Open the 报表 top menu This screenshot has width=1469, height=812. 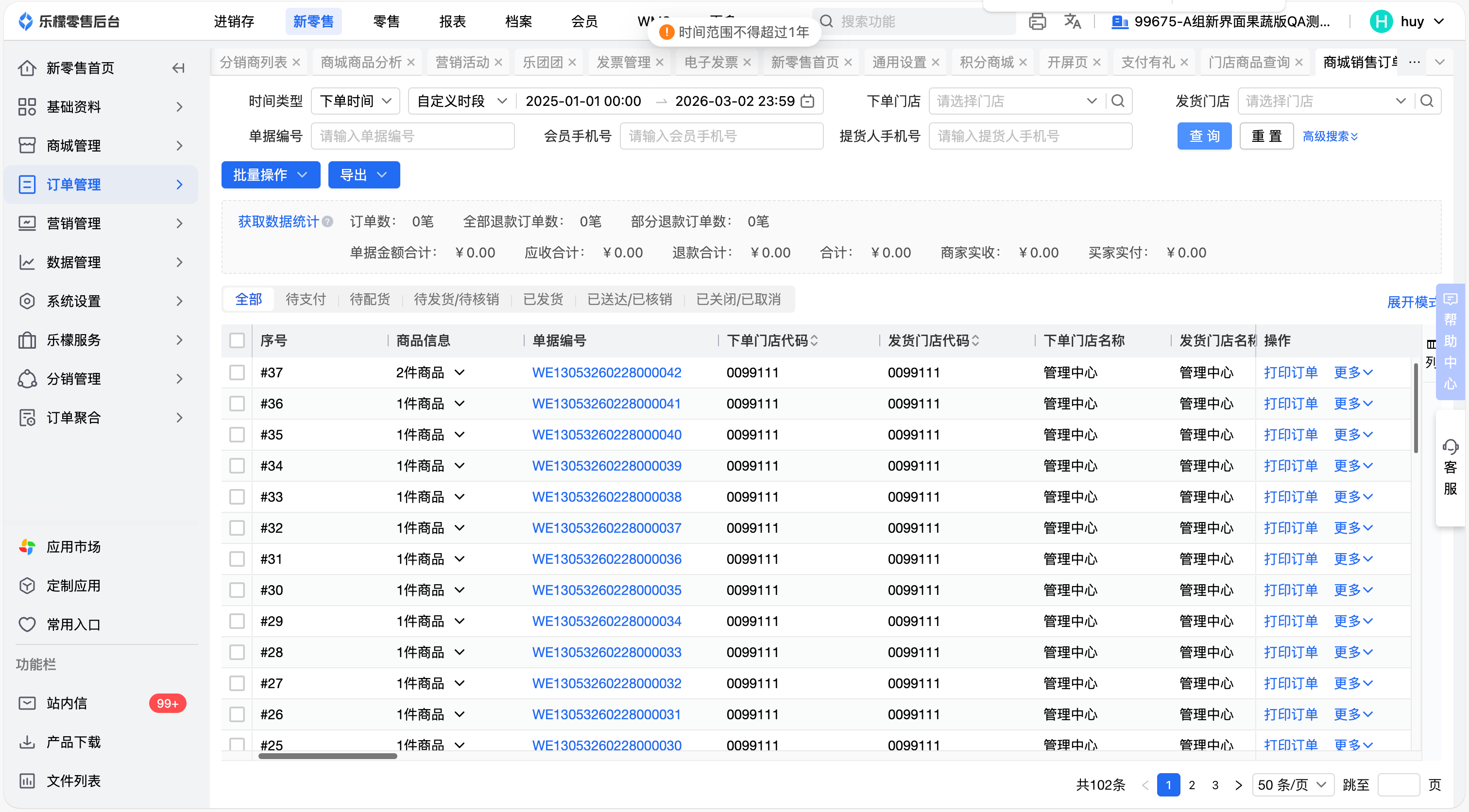(452, 22)
